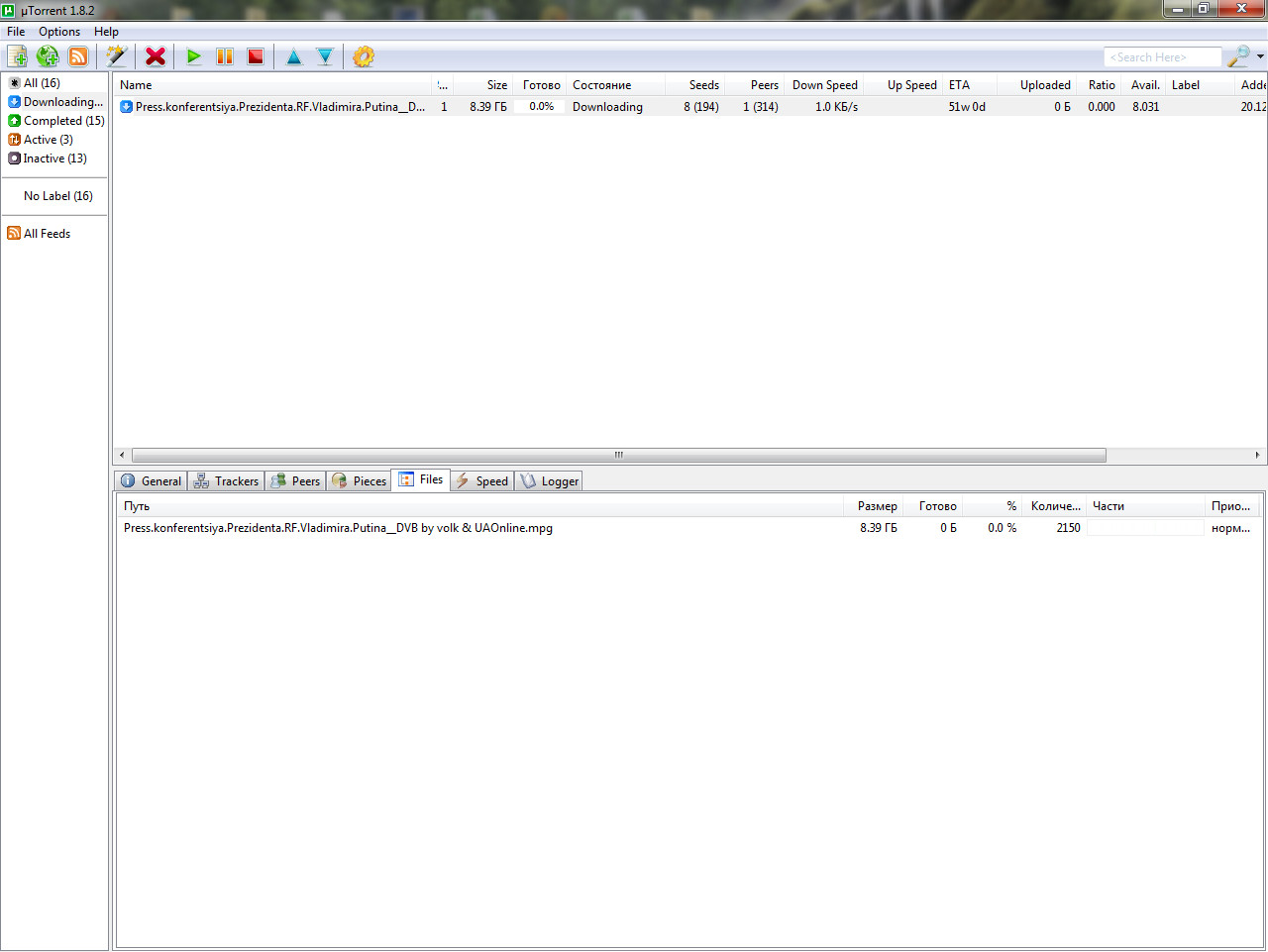Screen dimensions: 1268x952
Task: Open the Options menu
Action: (59, 32)
